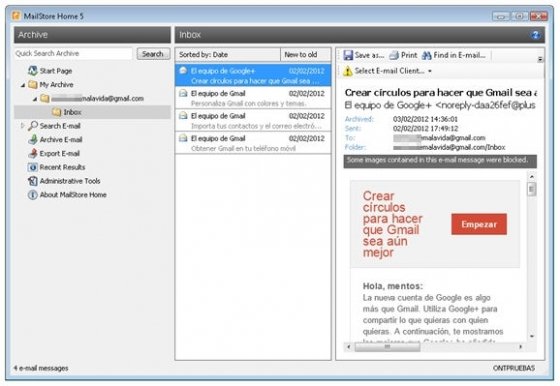
Task: Click the preview vertical scroll down arrow
Action: (x=531, y=336)
